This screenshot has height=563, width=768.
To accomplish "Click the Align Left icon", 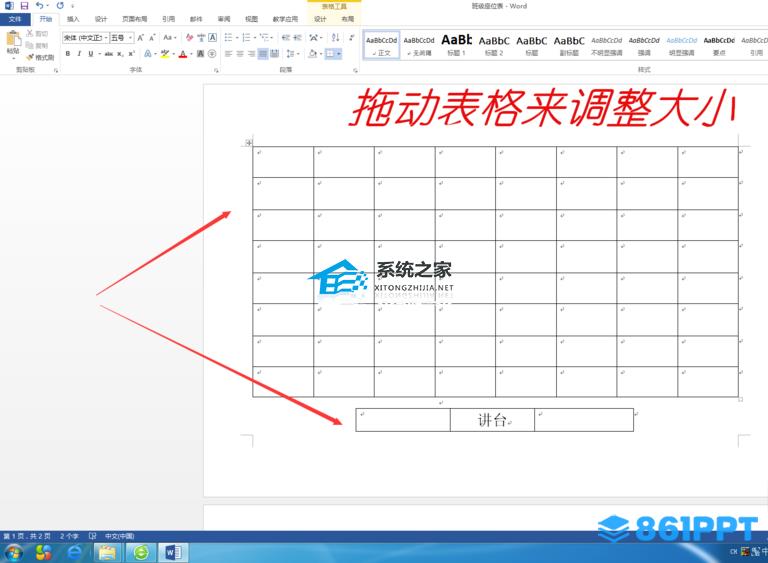I will click(x=228, y=54).
